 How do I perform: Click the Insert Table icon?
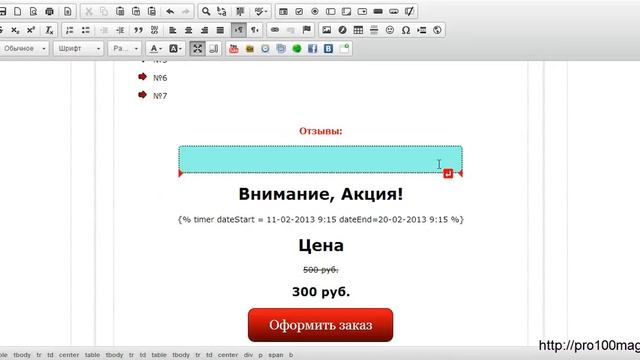[x=358, y=30]
